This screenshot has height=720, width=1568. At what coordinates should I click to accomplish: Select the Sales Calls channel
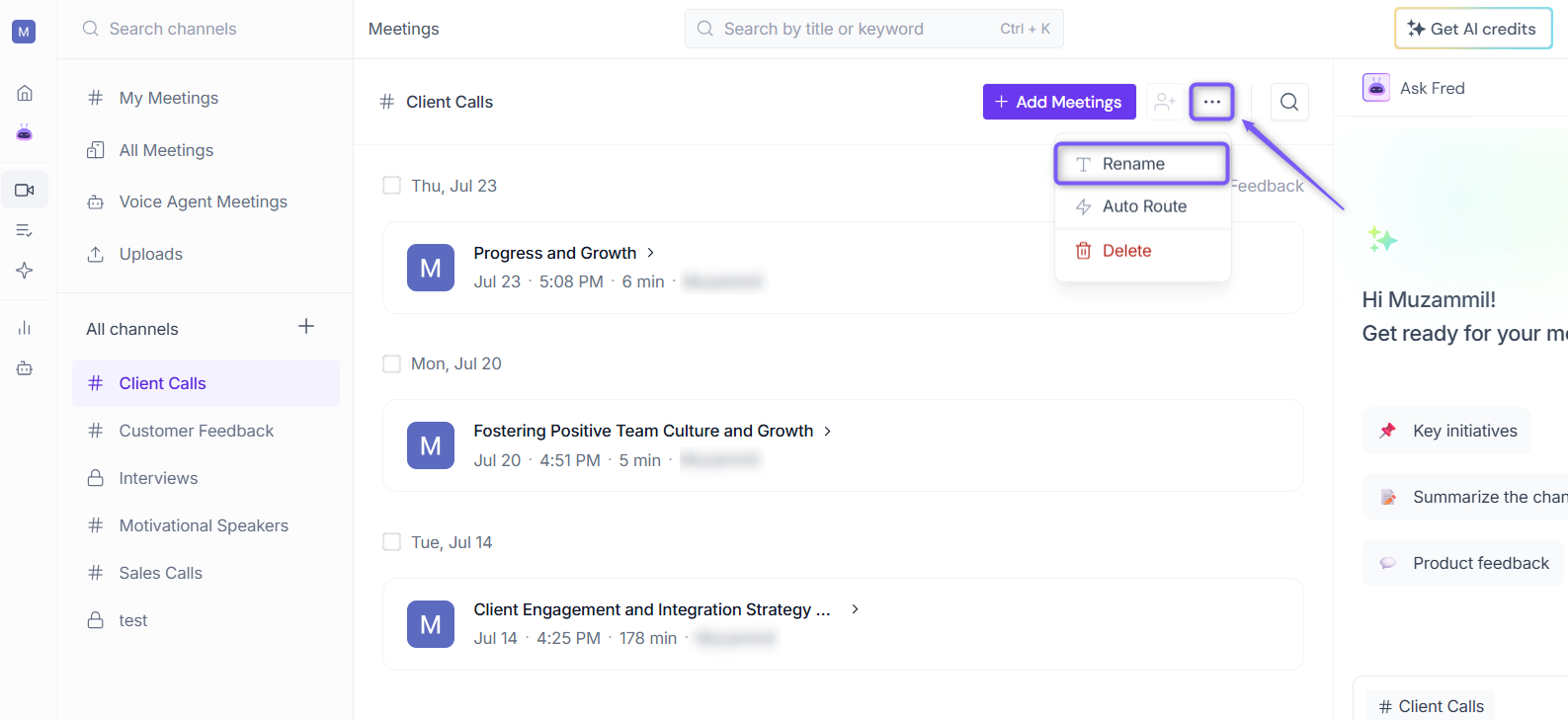[206, 573]
